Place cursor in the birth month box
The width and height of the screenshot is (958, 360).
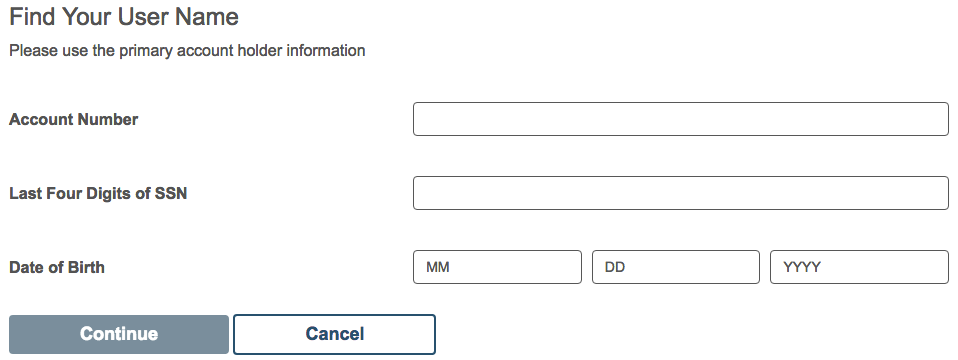pos(497,266)
